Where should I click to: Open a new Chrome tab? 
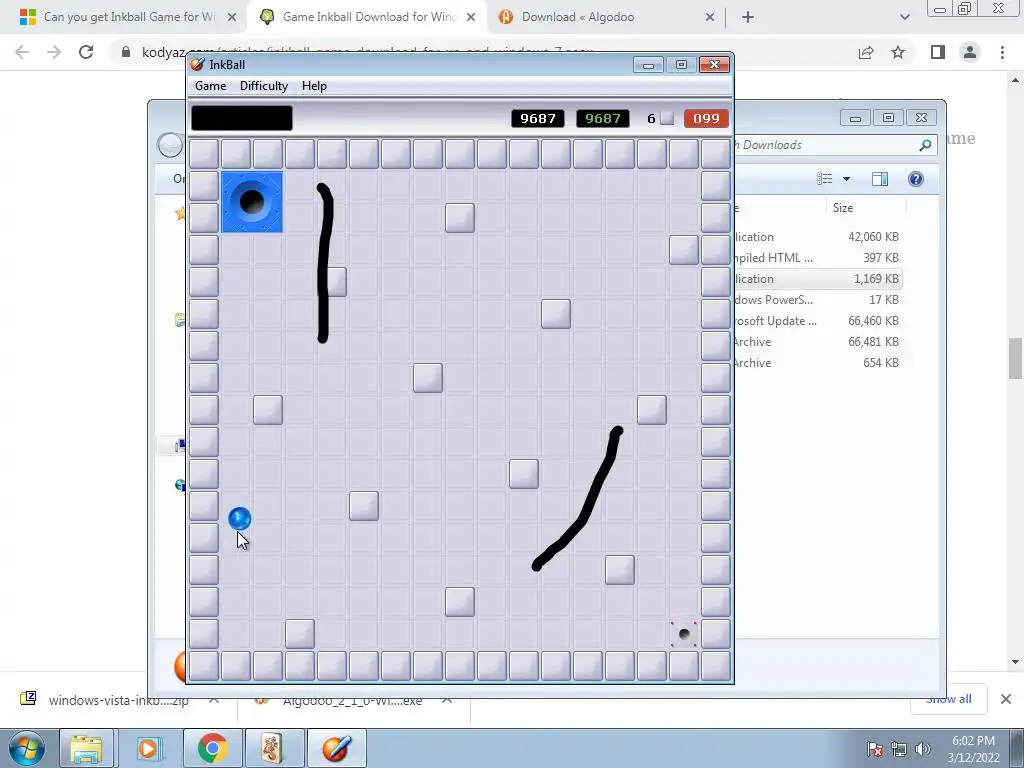748,17
